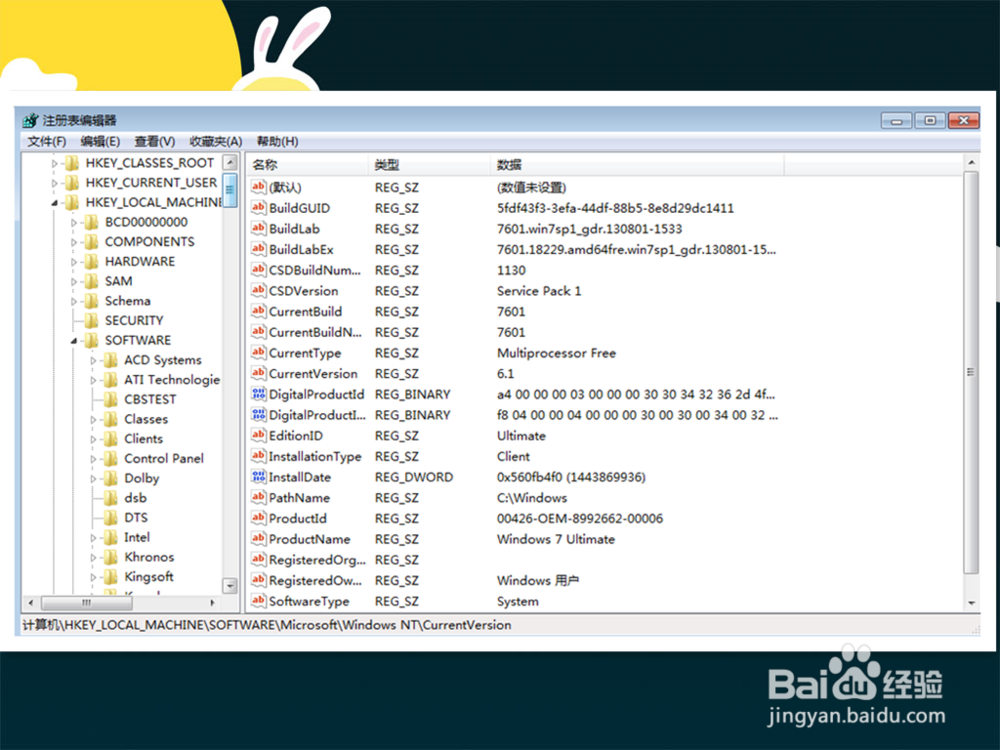Click the SOFTWARE folder icon

point(91,340)
